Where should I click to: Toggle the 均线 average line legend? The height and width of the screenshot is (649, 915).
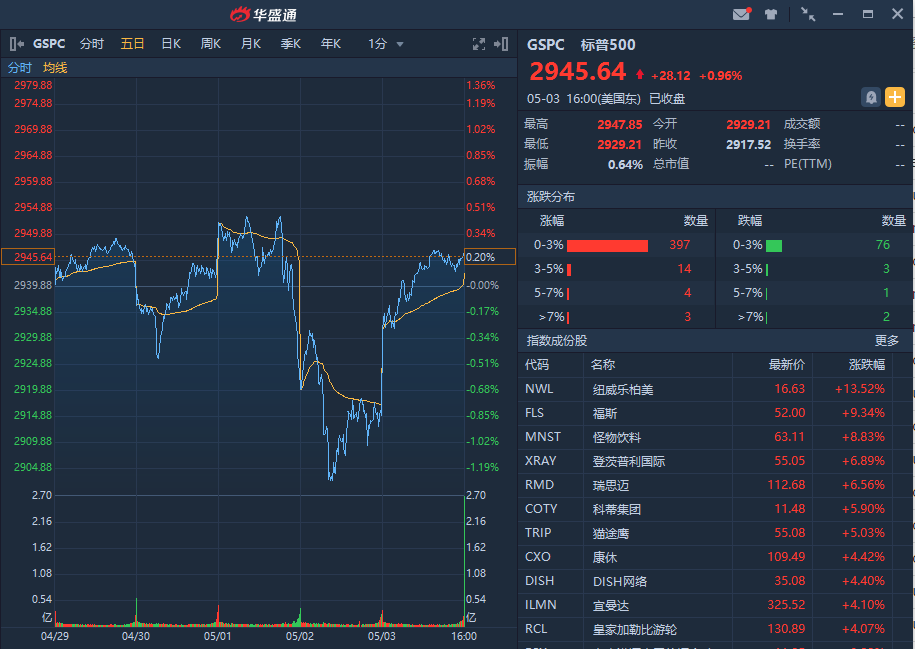pyautogui.click(x=55, y=68)
